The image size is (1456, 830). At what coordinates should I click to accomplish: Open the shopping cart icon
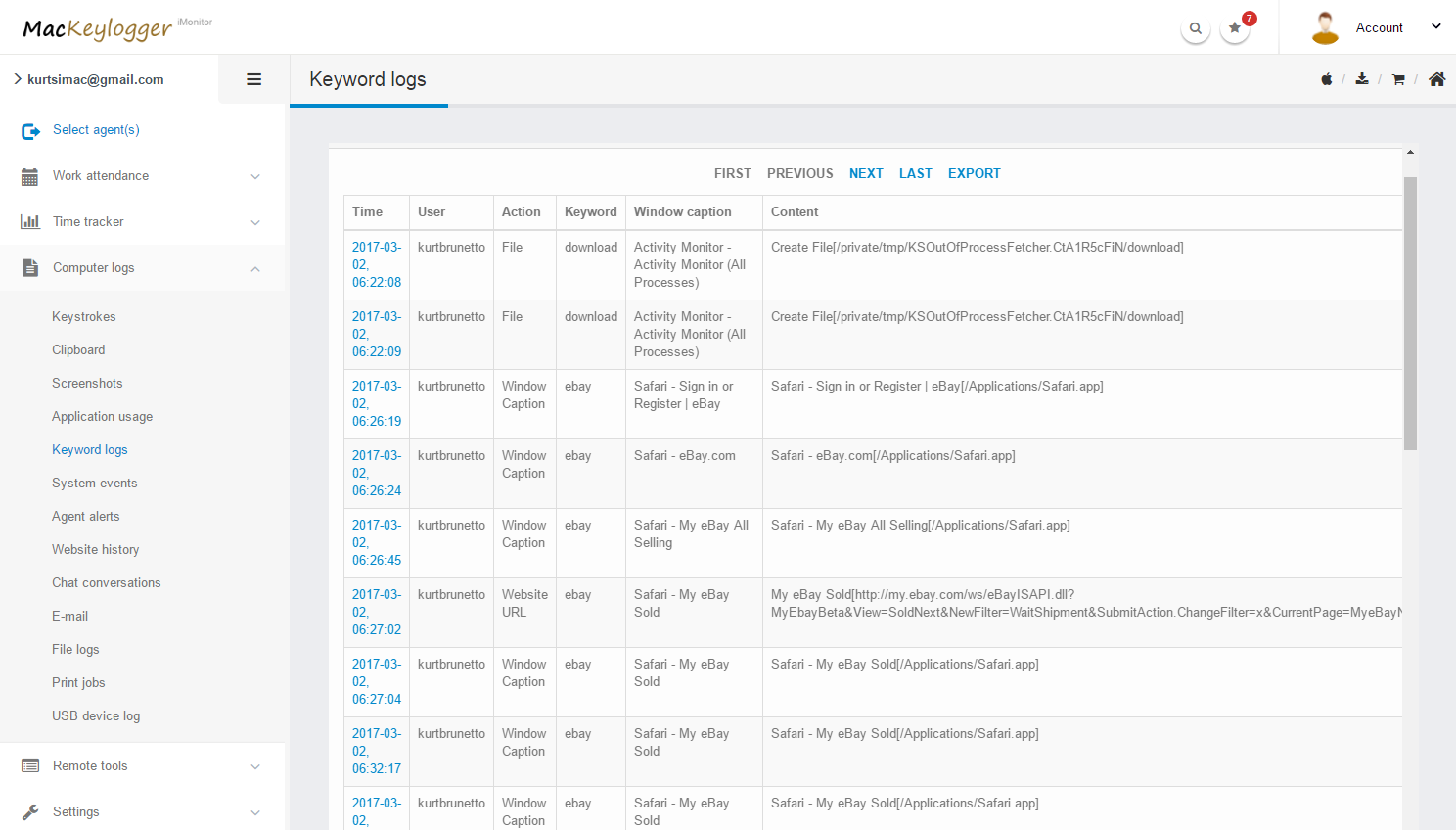click(1398, 79)
